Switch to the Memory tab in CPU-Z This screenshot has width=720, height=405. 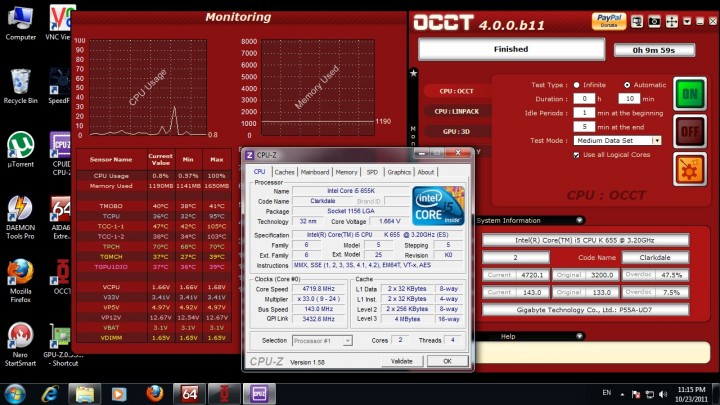point(346,172)
